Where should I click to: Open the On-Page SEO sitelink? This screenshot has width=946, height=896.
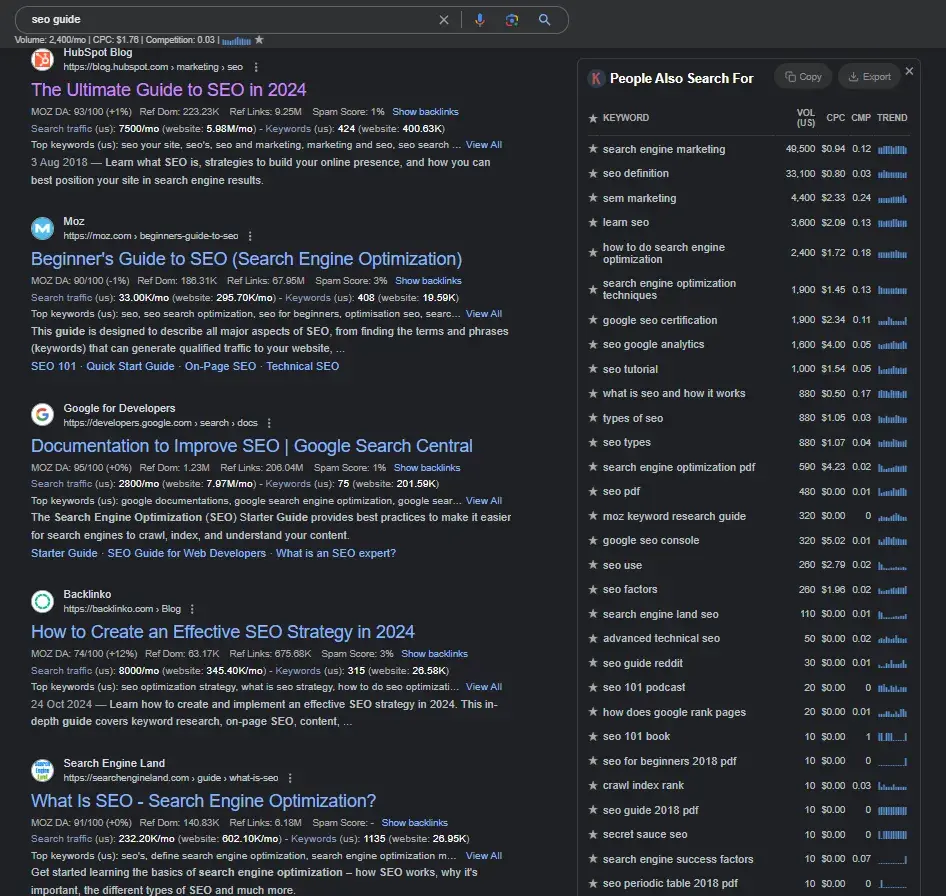click(220, 366)
